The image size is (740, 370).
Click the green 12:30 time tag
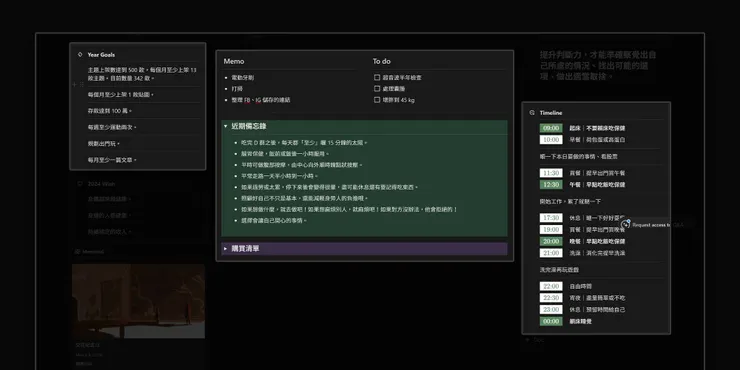551,185
